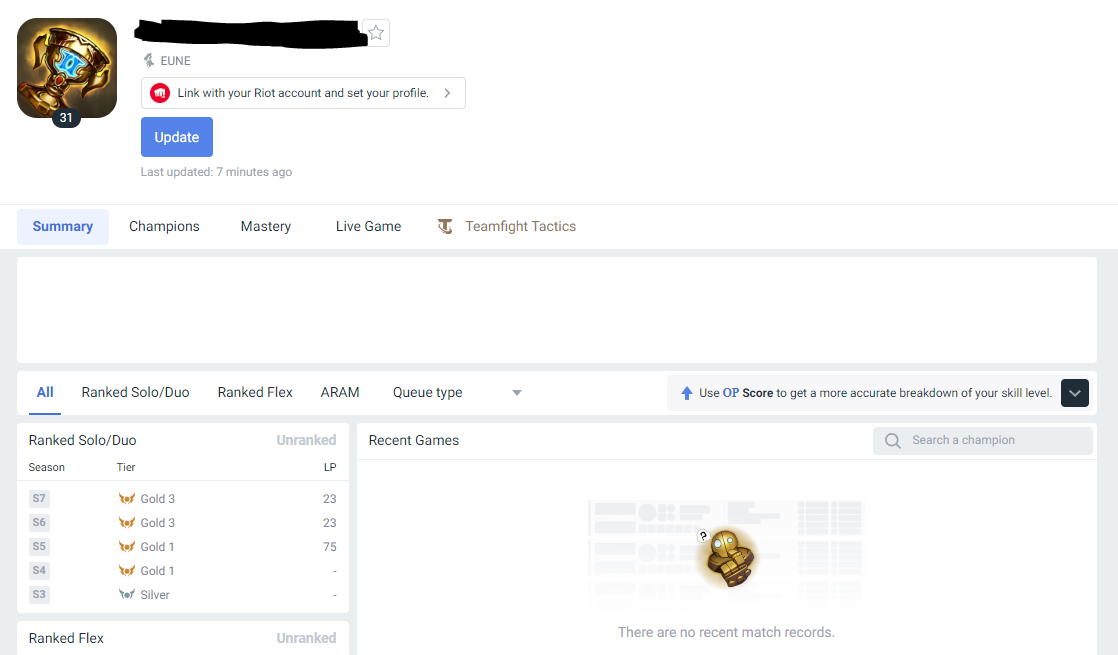
Task: Filter by Ranked Solo/Duo
Action: coord(135,393)
